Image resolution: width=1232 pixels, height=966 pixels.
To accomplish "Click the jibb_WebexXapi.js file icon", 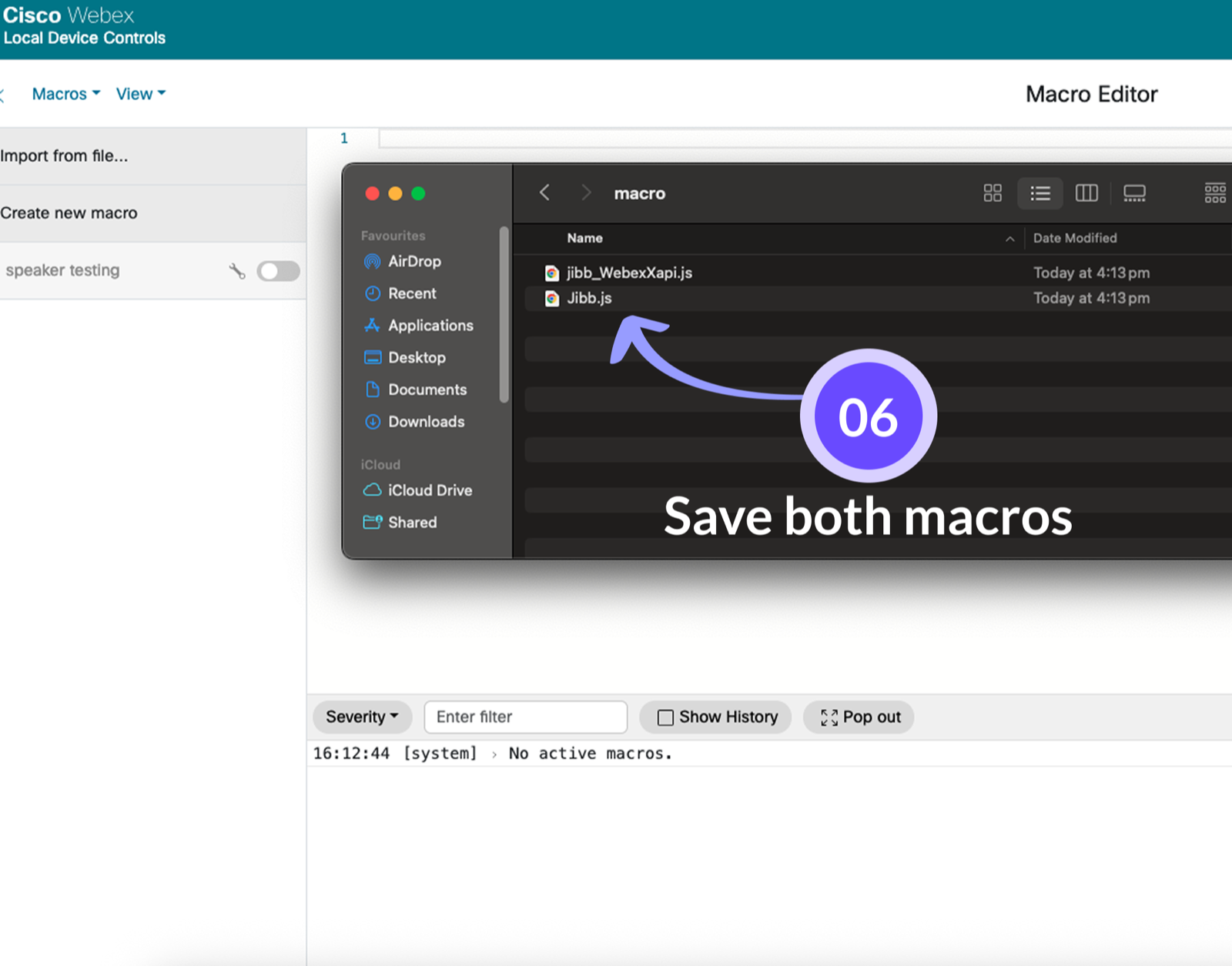I will (x=551, y=272).
